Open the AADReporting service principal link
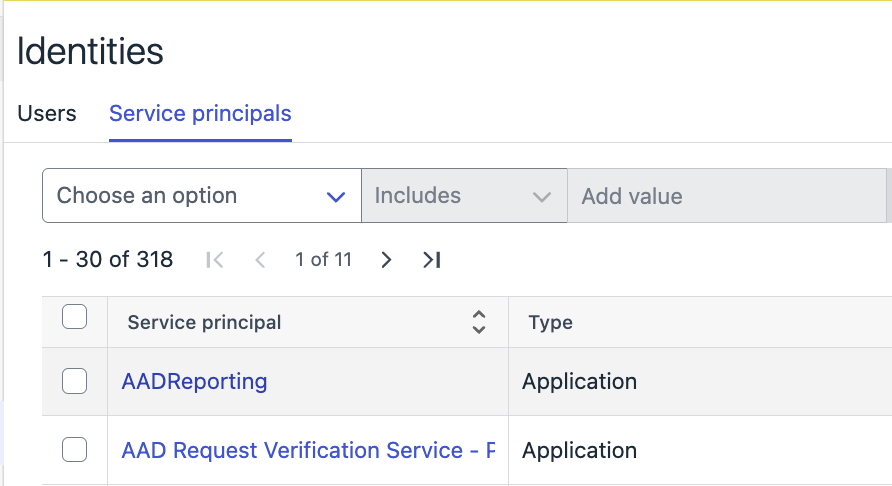The width and height of the screenshot is (892, 486). [x=194, y=381]
